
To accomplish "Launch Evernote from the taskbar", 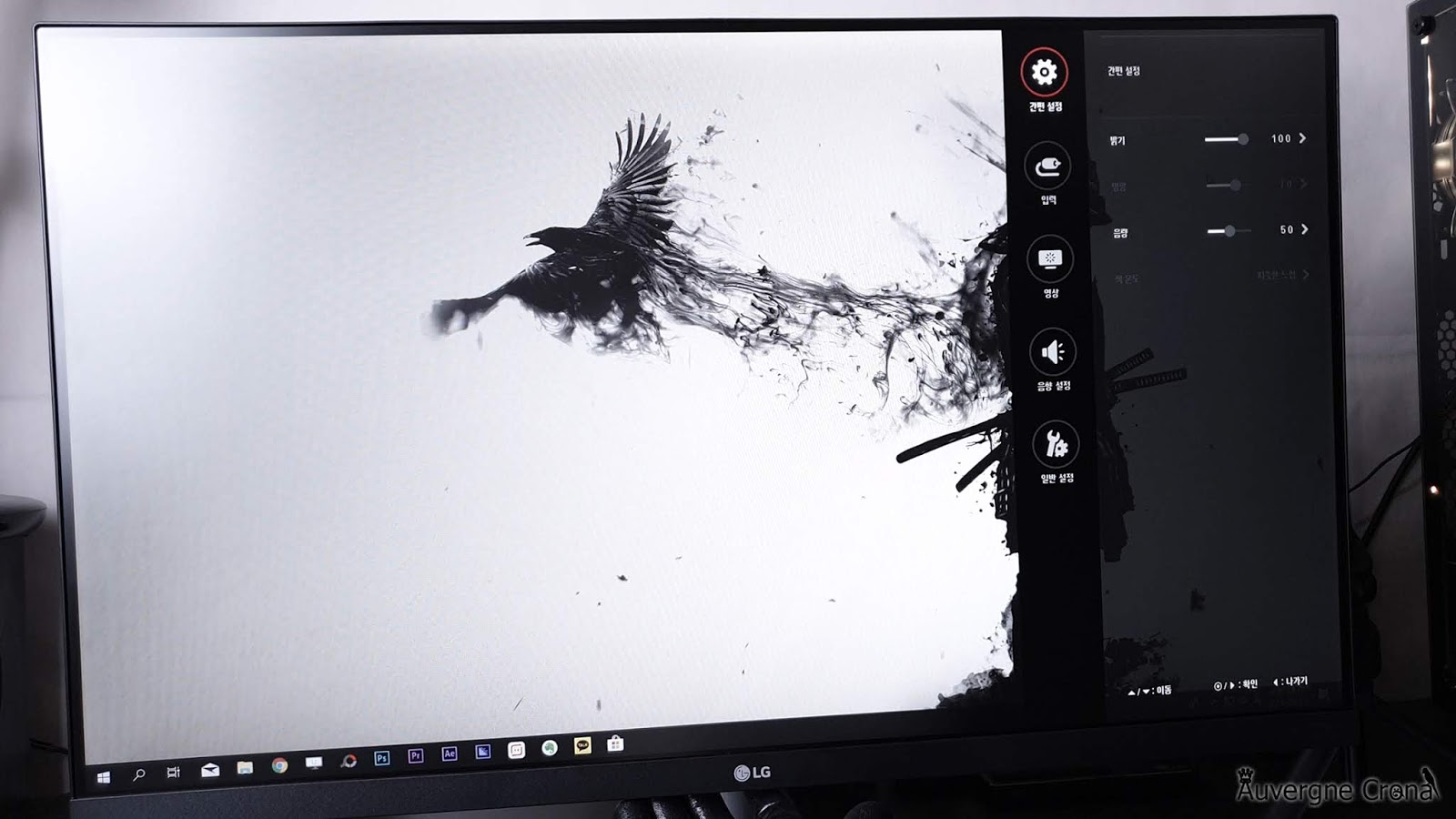I will (550, 747).
